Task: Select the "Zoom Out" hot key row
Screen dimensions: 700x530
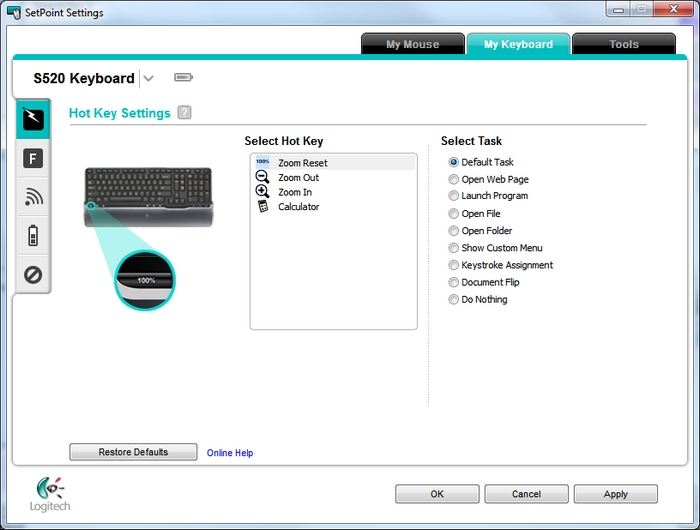Action: (334, 177)
